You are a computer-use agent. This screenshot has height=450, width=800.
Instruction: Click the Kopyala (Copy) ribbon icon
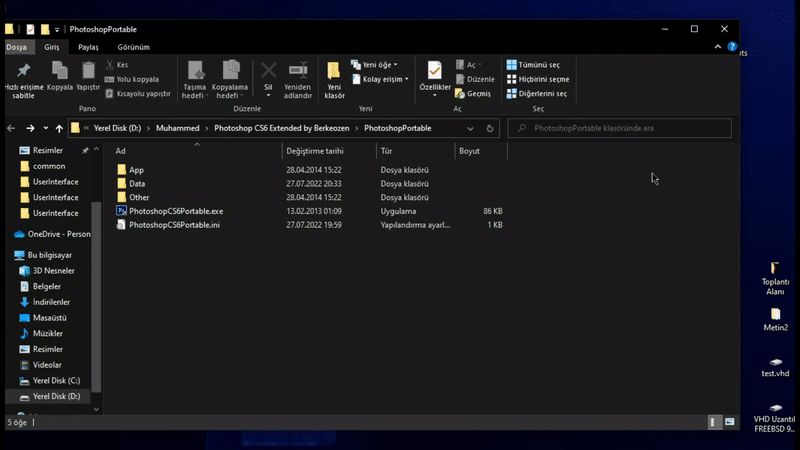pyautogui.click(x=60, y=72)
